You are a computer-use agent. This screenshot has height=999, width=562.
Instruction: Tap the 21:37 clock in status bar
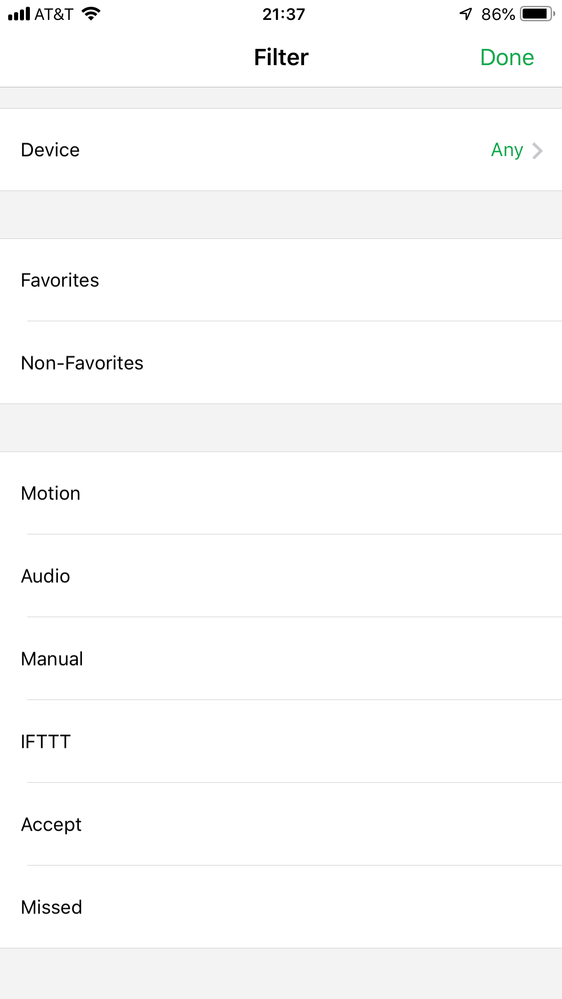point(283,14)
